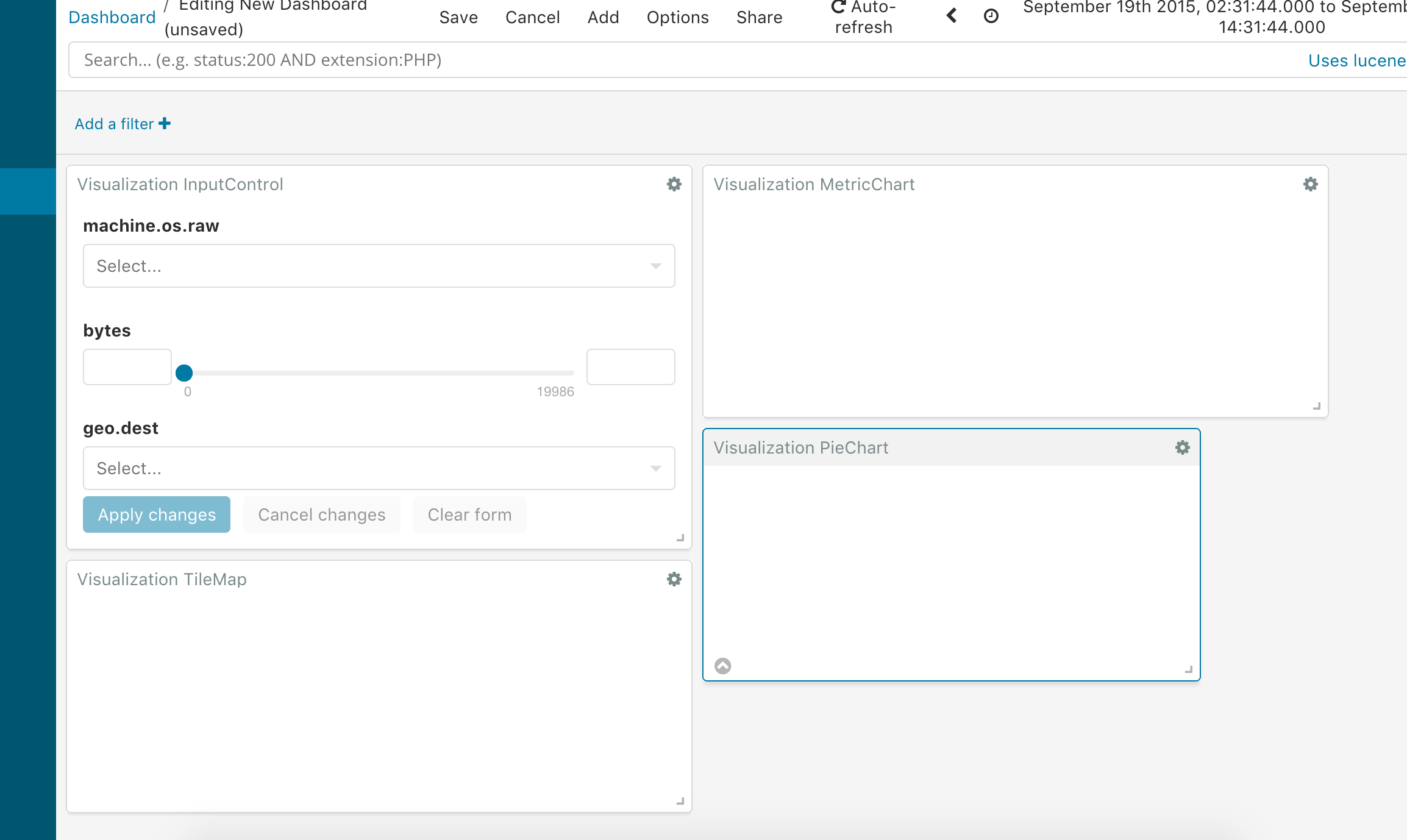Click the Visualization MetricChart panel title
The image size is (1407, 840).
814,184
